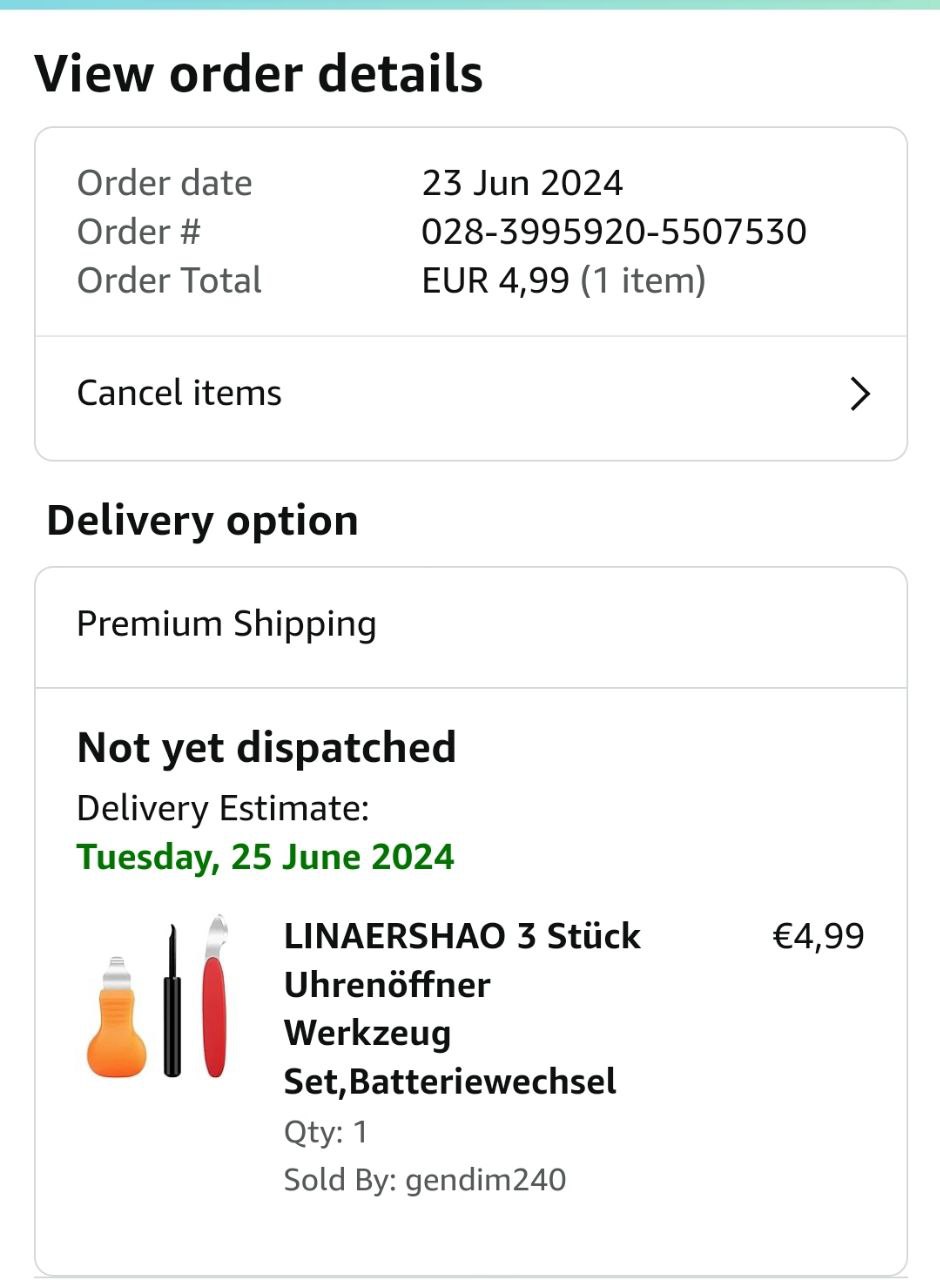Click the green Tuesday, 25 June 2024 date
940x1280 pixels.
[266, 857]
